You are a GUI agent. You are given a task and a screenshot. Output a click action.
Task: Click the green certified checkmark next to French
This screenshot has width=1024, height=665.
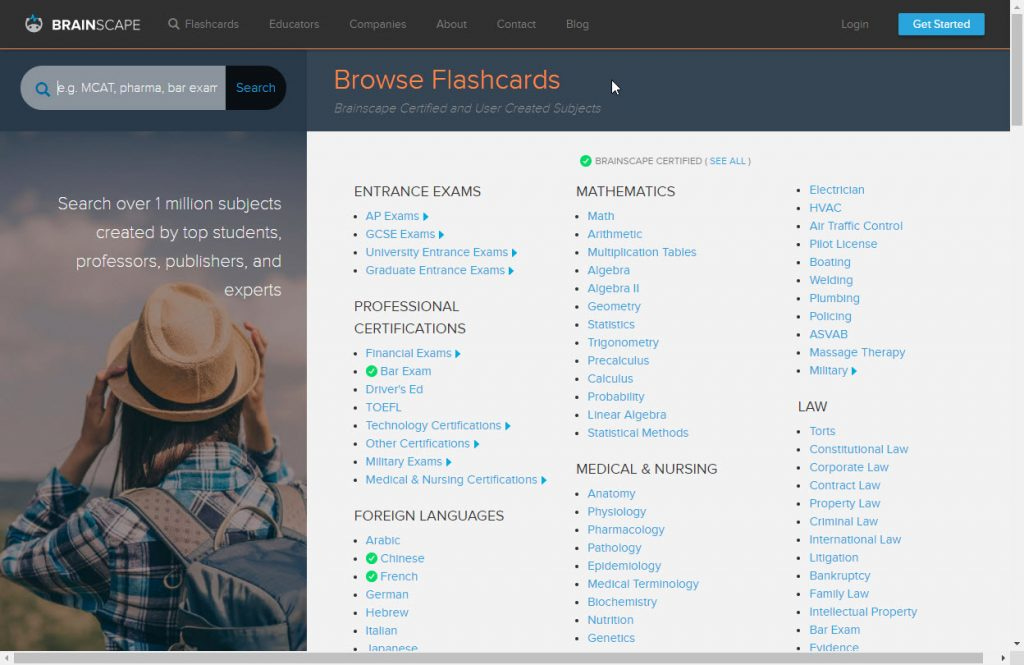[x=372, y=577]
